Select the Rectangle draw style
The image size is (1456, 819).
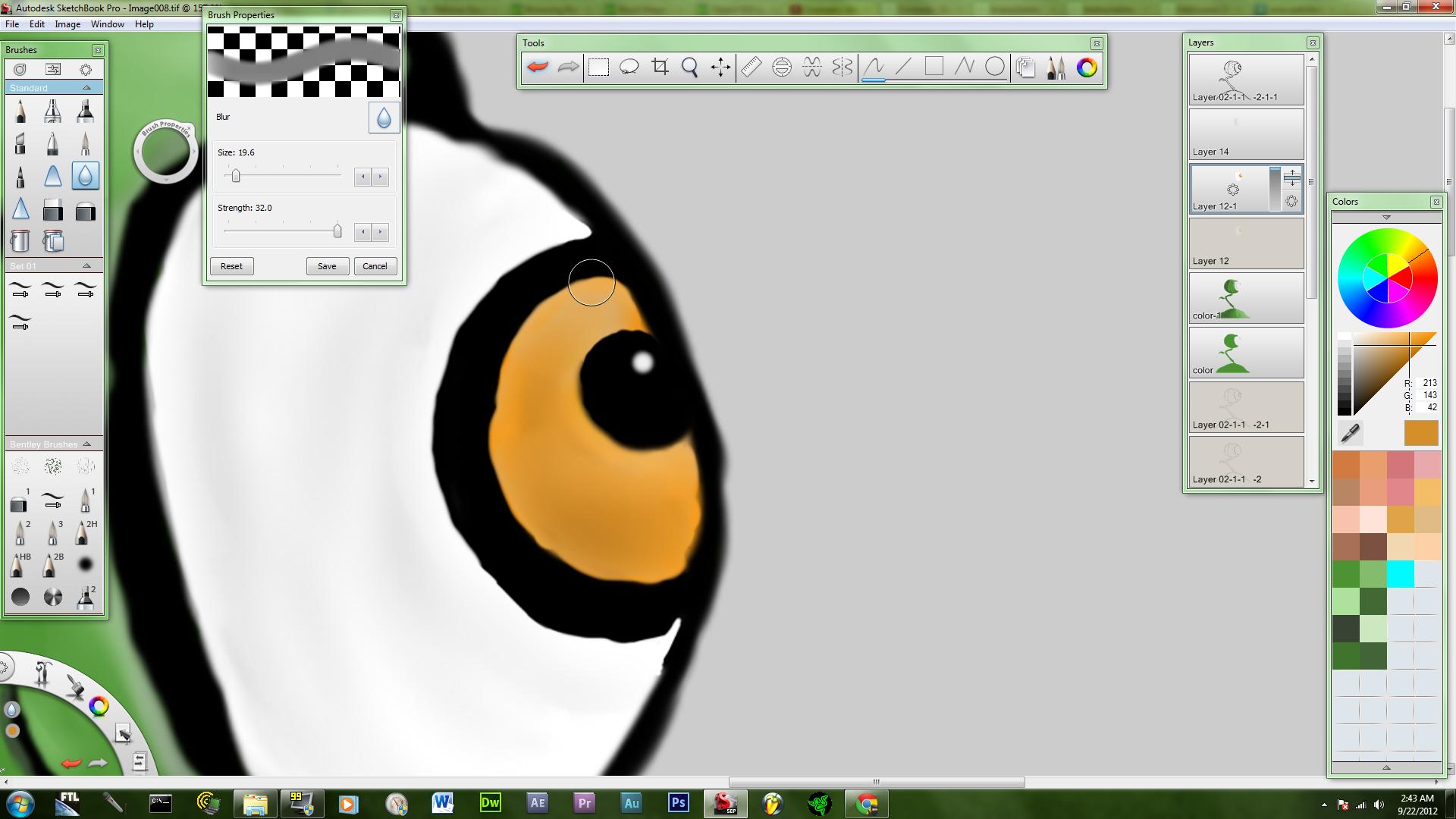pyautogui.click(x=934, y=67)
